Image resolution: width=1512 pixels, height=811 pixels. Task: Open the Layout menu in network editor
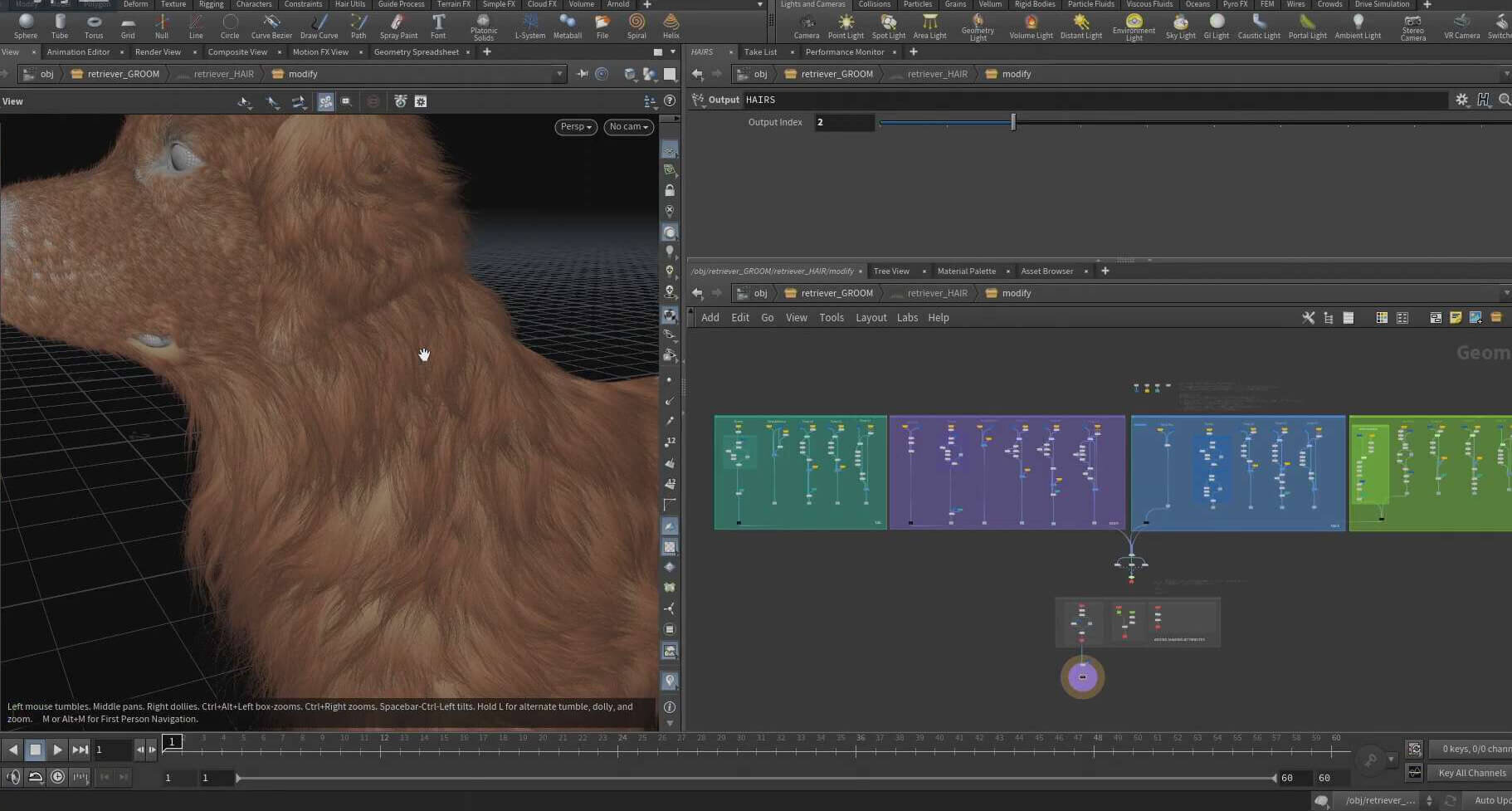point(871,318)
